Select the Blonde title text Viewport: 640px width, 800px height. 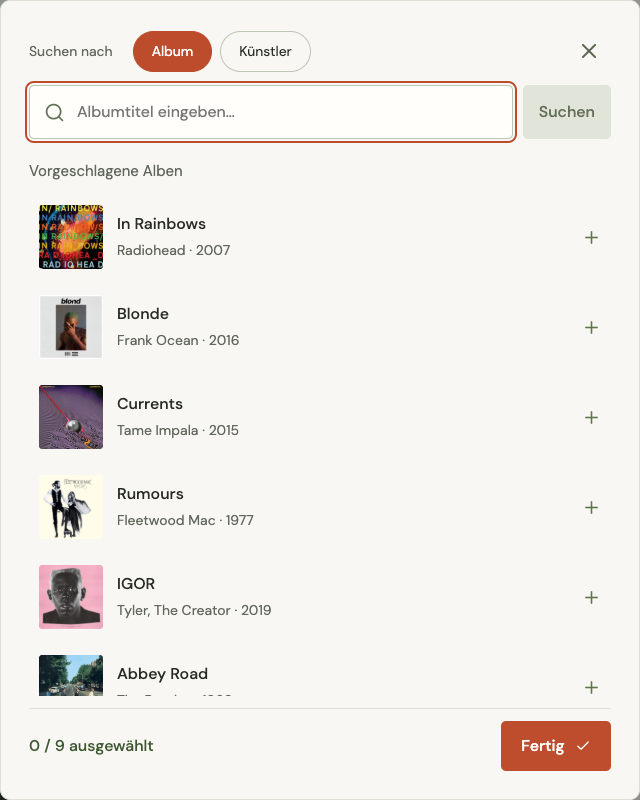[x=143, y=314]
